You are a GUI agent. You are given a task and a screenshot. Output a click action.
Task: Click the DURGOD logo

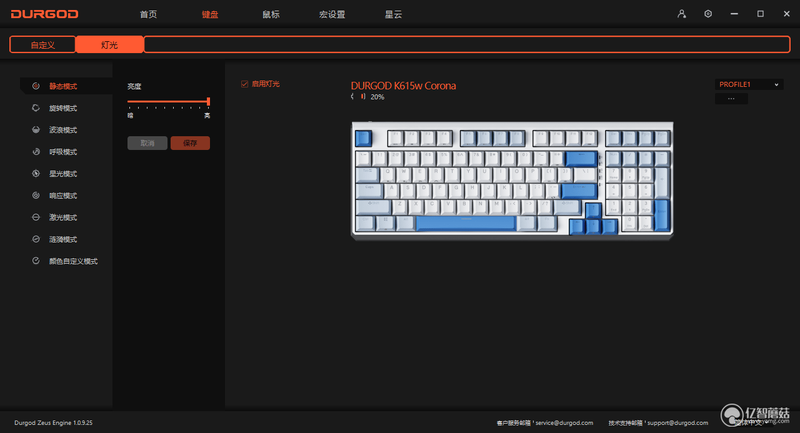pos(44,14)
